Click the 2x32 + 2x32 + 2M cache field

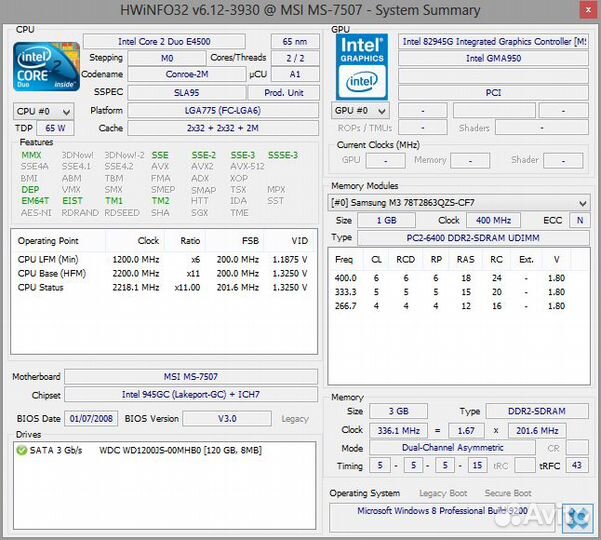(x=223, y=128)
